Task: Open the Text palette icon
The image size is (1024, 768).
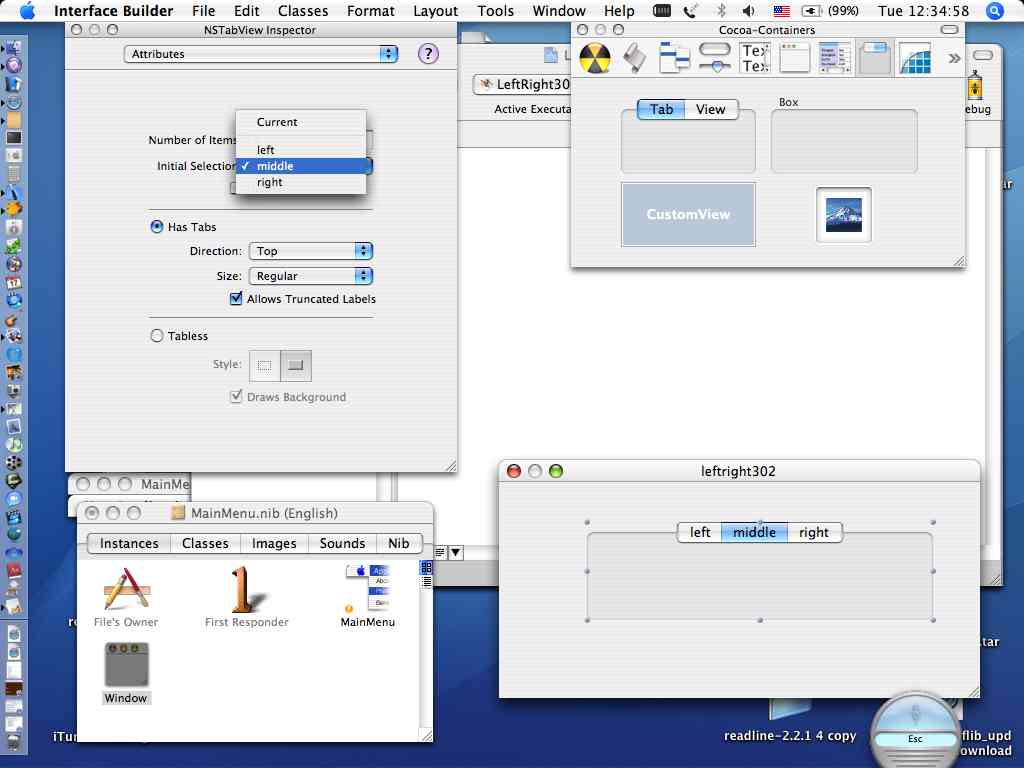Action: [755, 58]
